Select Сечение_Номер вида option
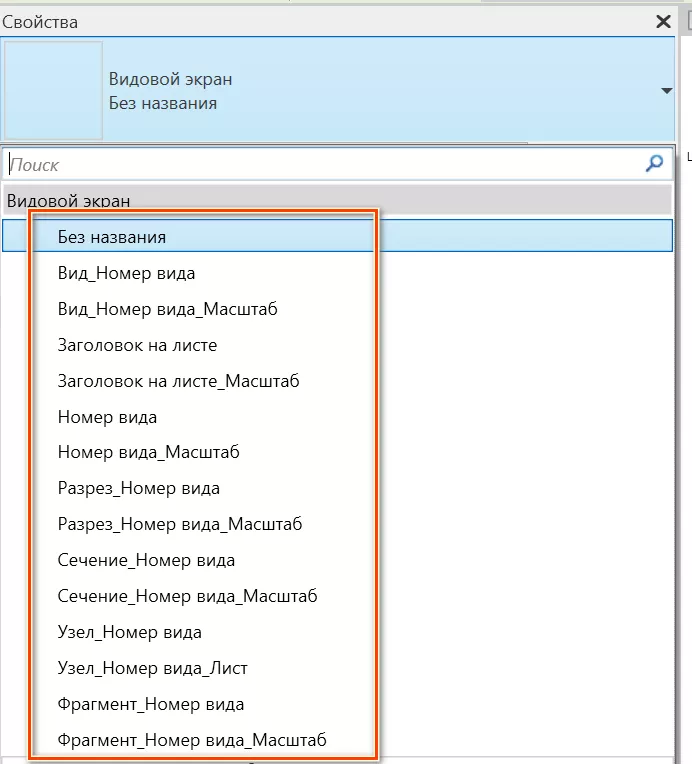Screen dimensions: 692x764 (146, 560)
